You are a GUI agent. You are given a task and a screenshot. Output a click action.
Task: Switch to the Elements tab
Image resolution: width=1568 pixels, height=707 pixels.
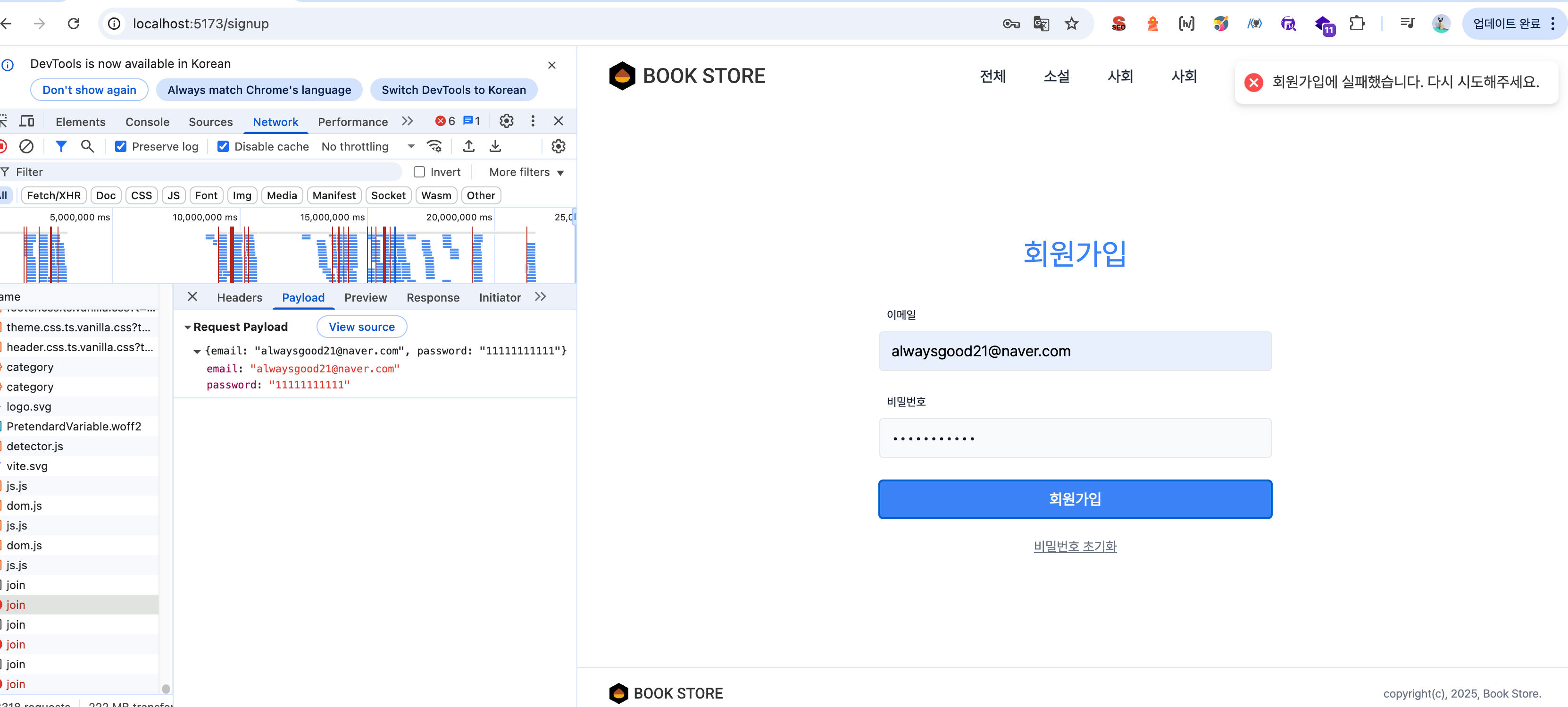80,122
